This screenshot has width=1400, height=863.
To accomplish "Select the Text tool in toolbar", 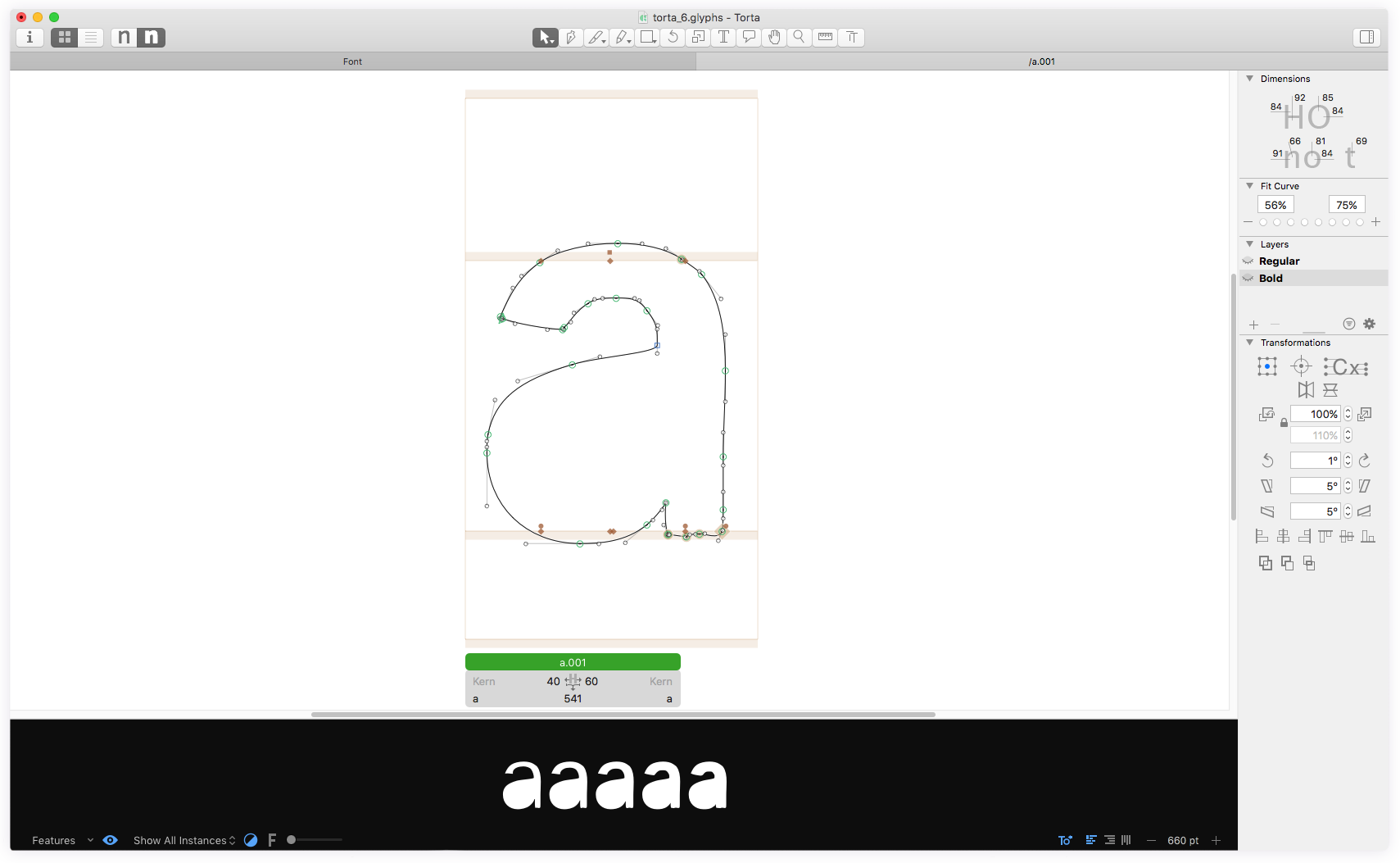I will (723, 37).
